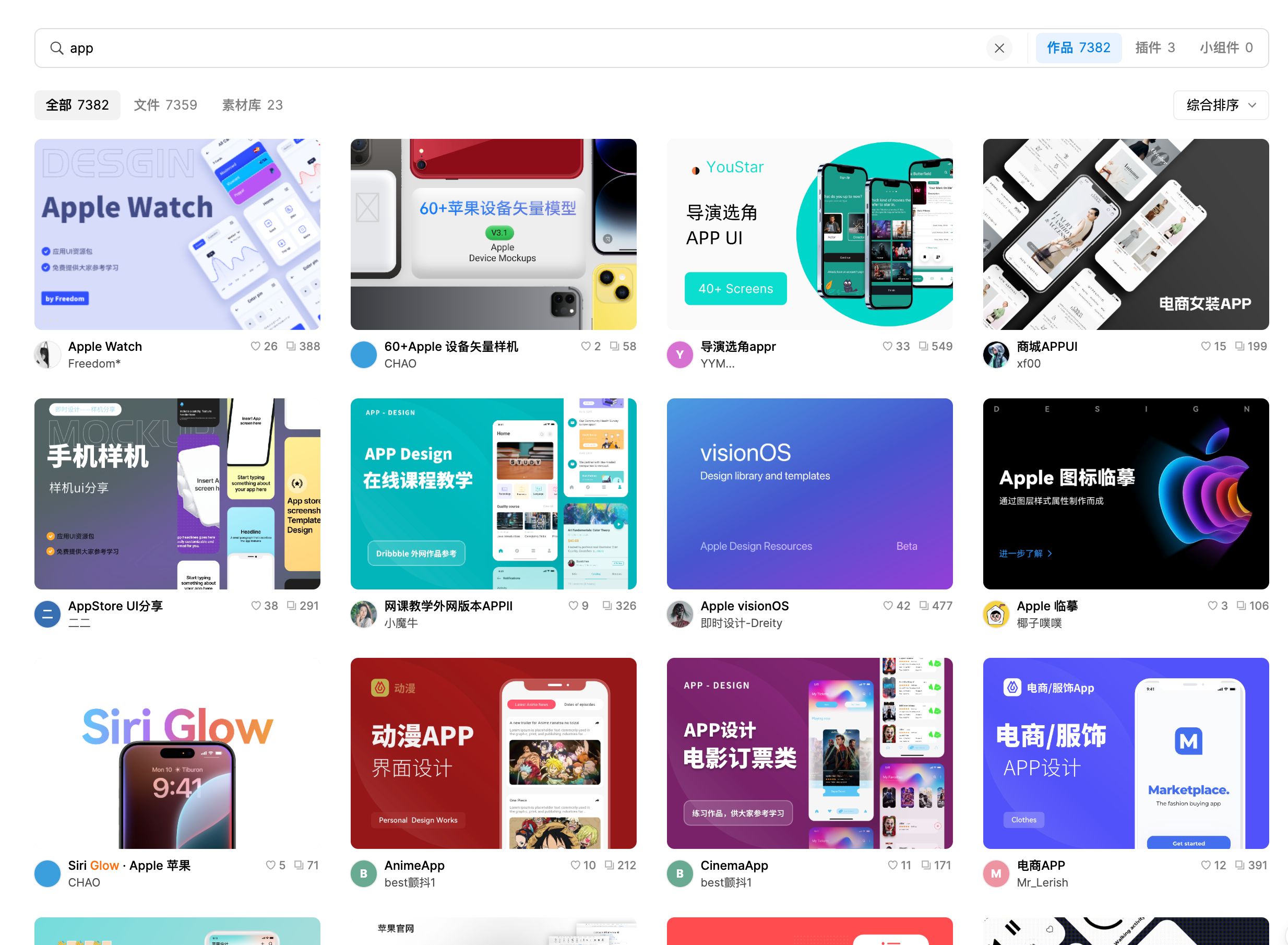
Task: Switch to the 小组件 0 tab
Action: point(1226,48)
